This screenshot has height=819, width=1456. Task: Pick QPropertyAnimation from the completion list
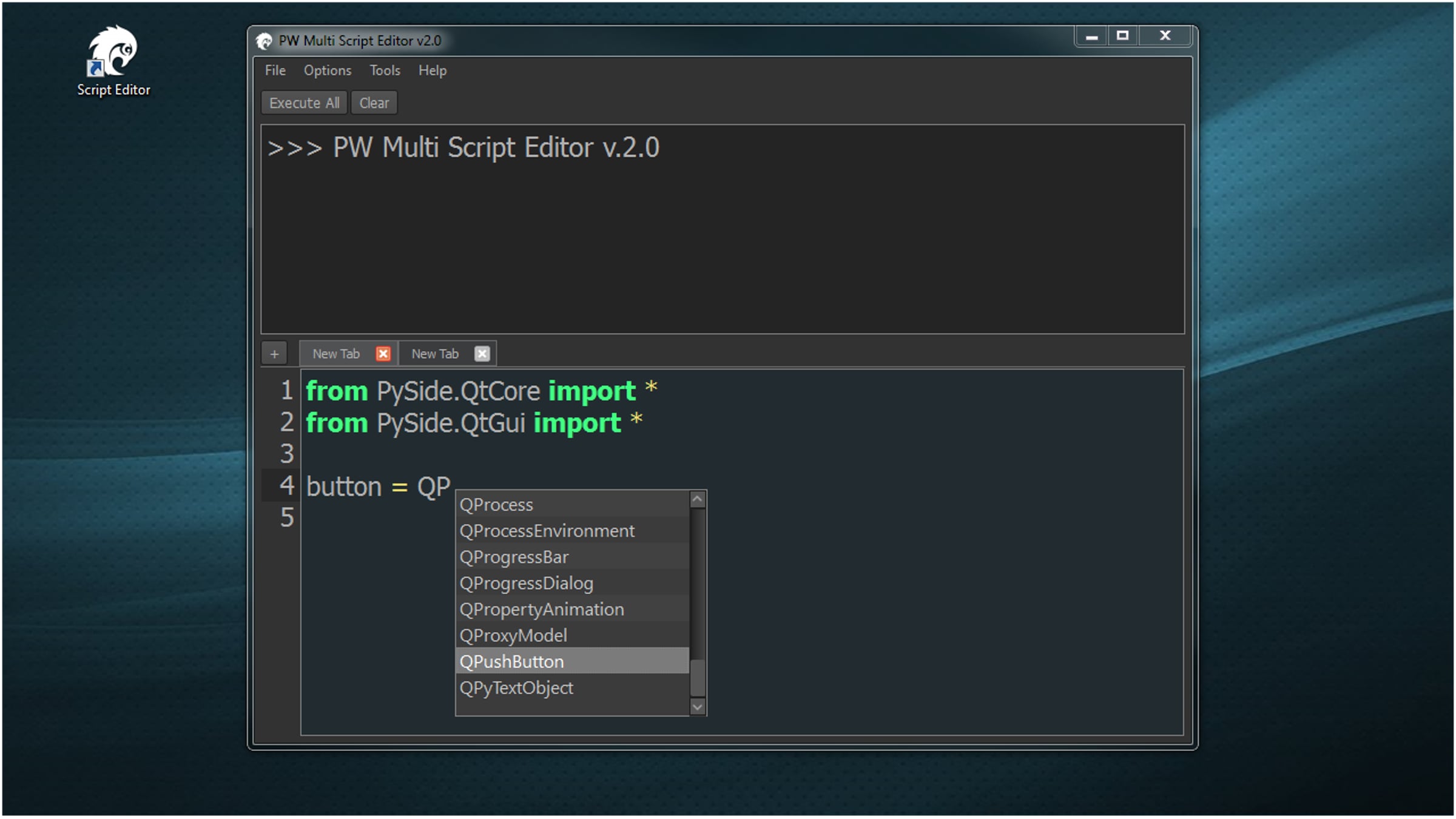point(572,609)
